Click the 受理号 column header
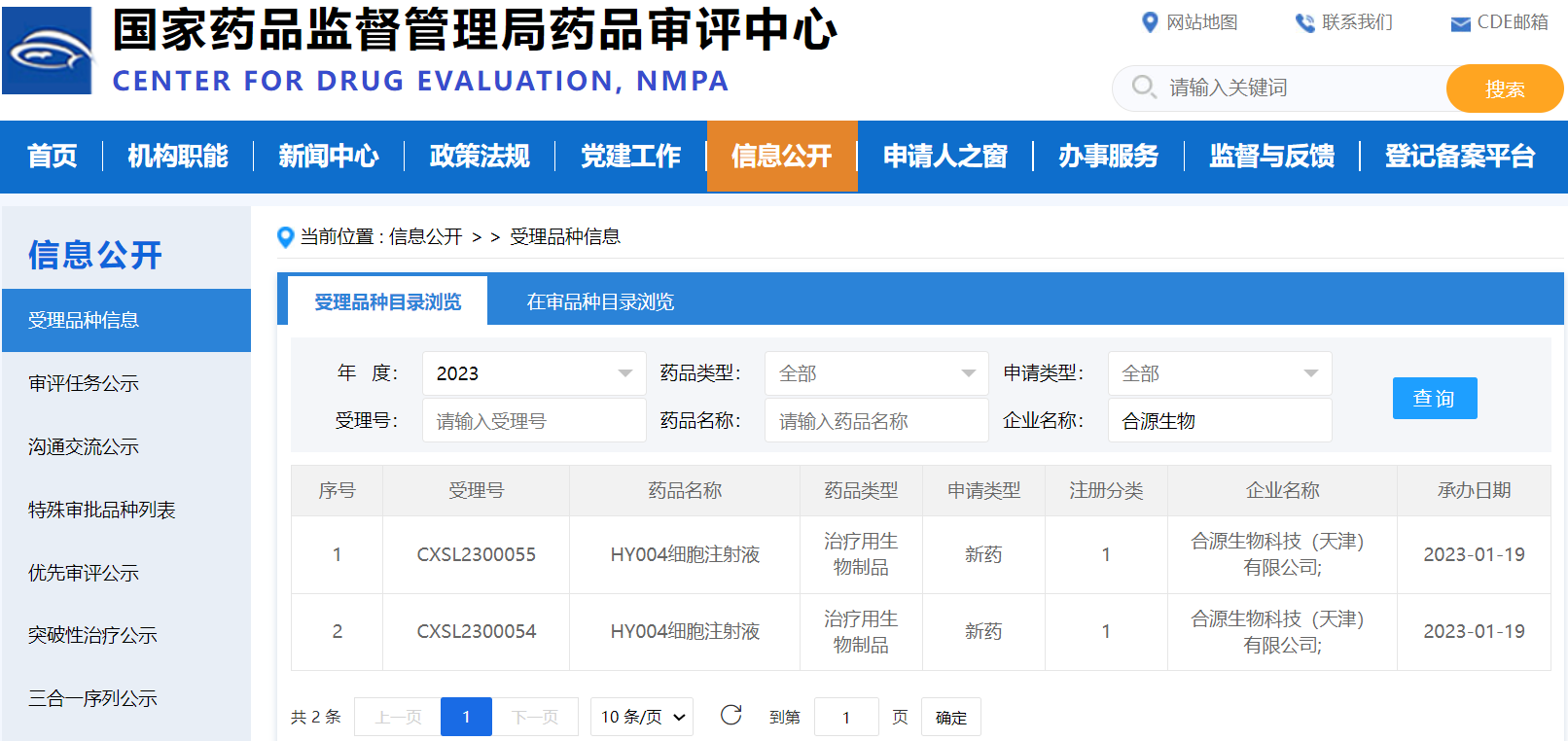Screen dimensions: 1568x741 477,490
